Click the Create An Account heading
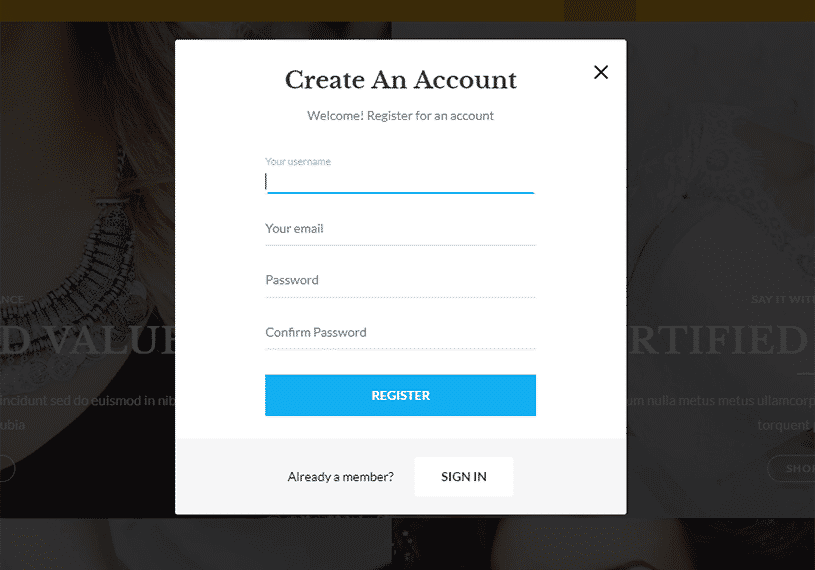Image resolution: width=815 pixels, height=570 pixels. coord(401,80)
